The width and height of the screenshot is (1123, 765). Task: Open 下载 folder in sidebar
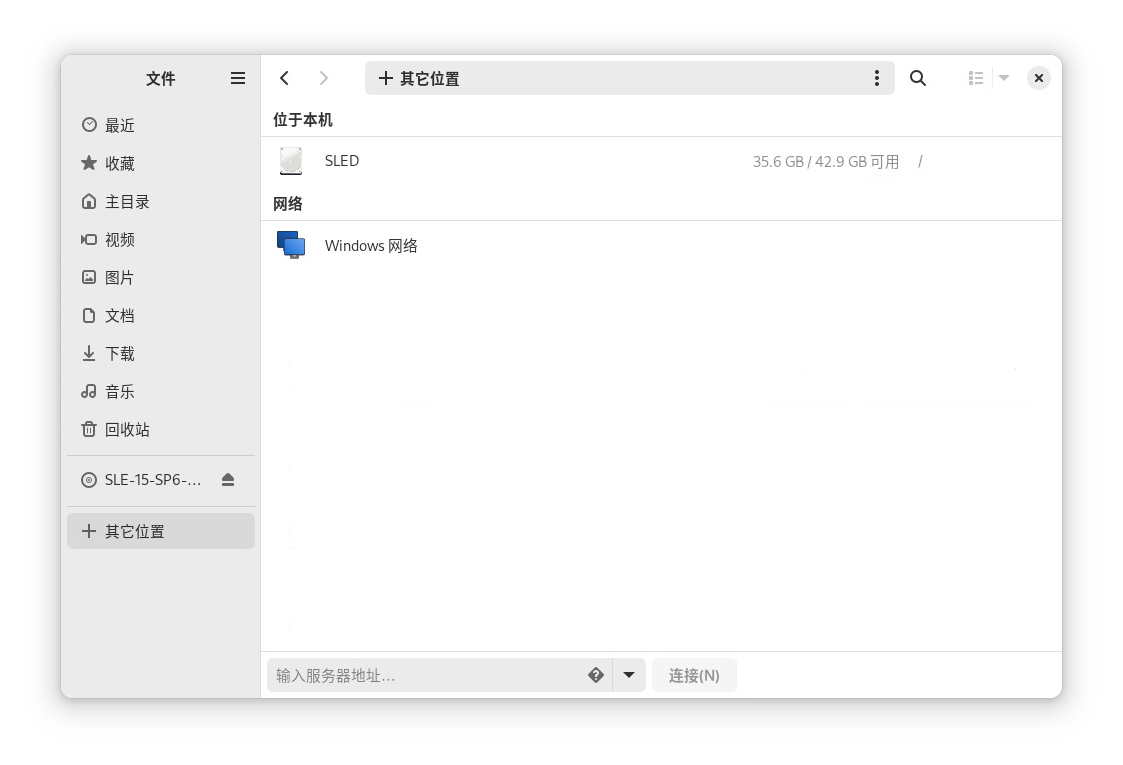point(120,354)
